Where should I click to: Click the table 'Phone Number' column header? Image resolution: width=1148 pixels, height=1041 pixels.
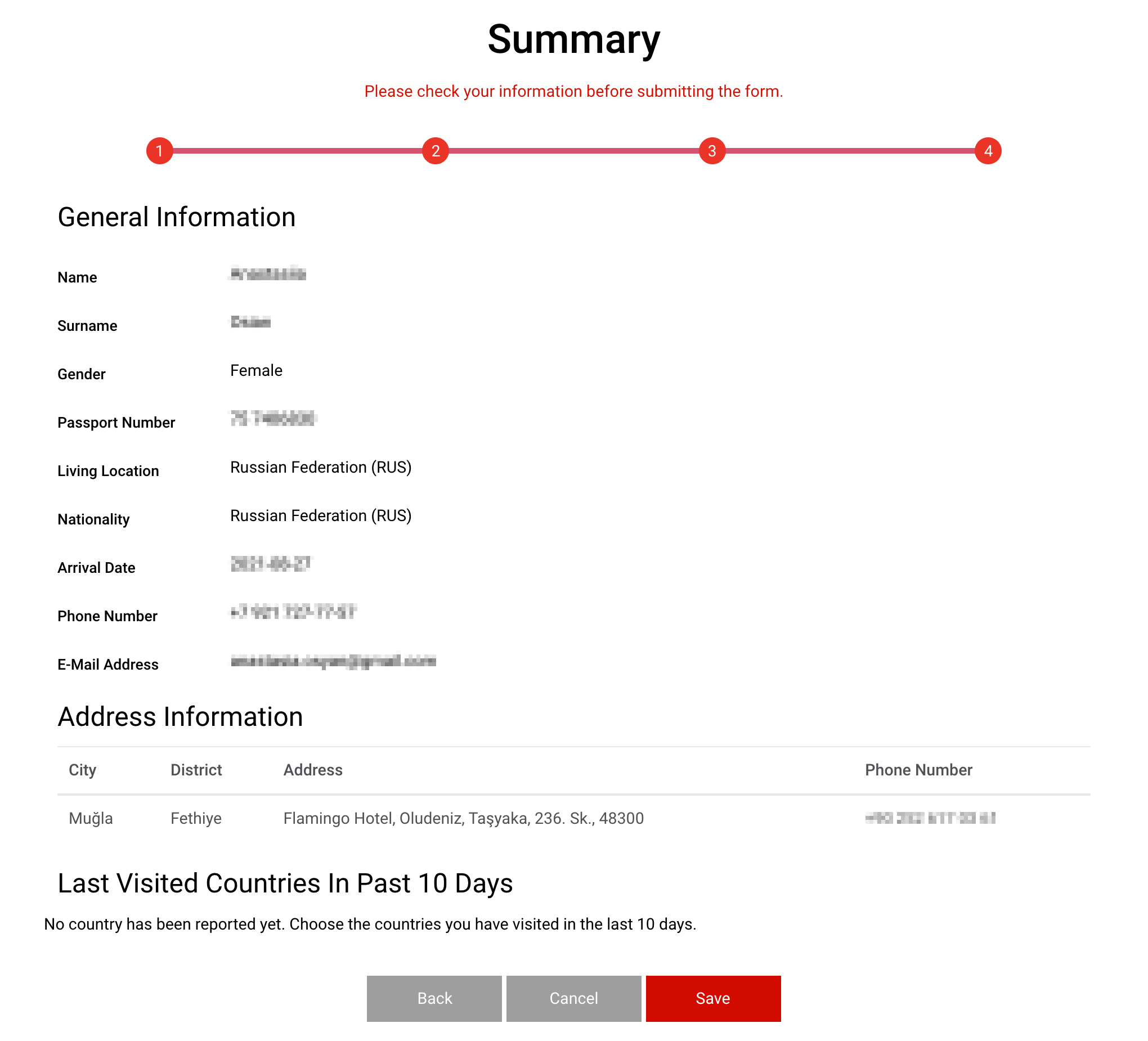(918, 770)
